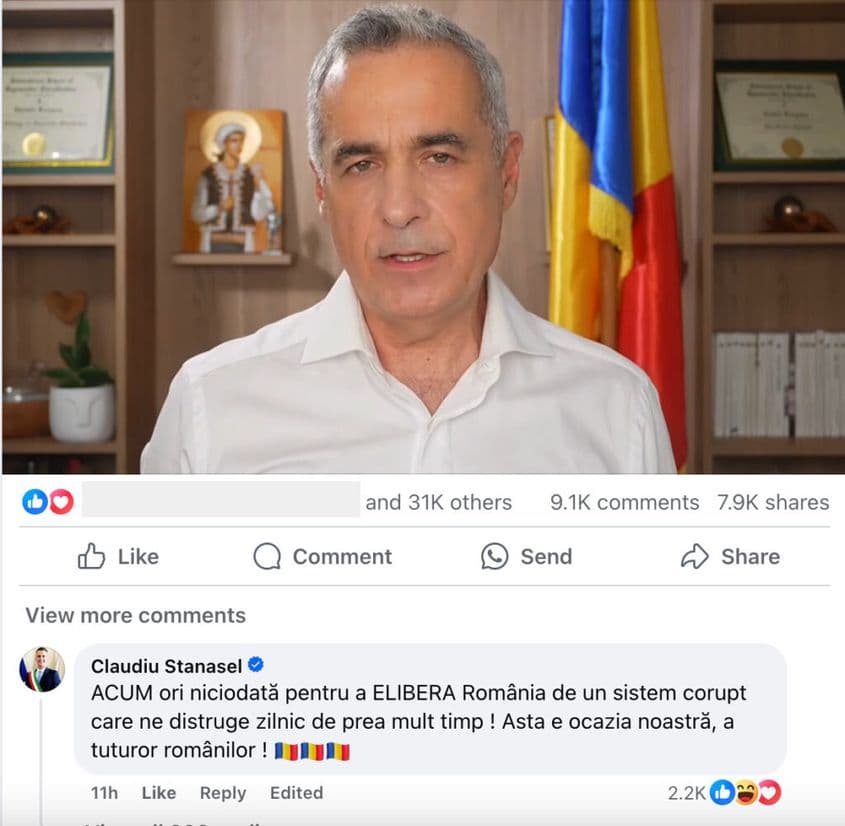Like Claudiu Stanasel's comment

pyautogui.click(x=158, y=793)
